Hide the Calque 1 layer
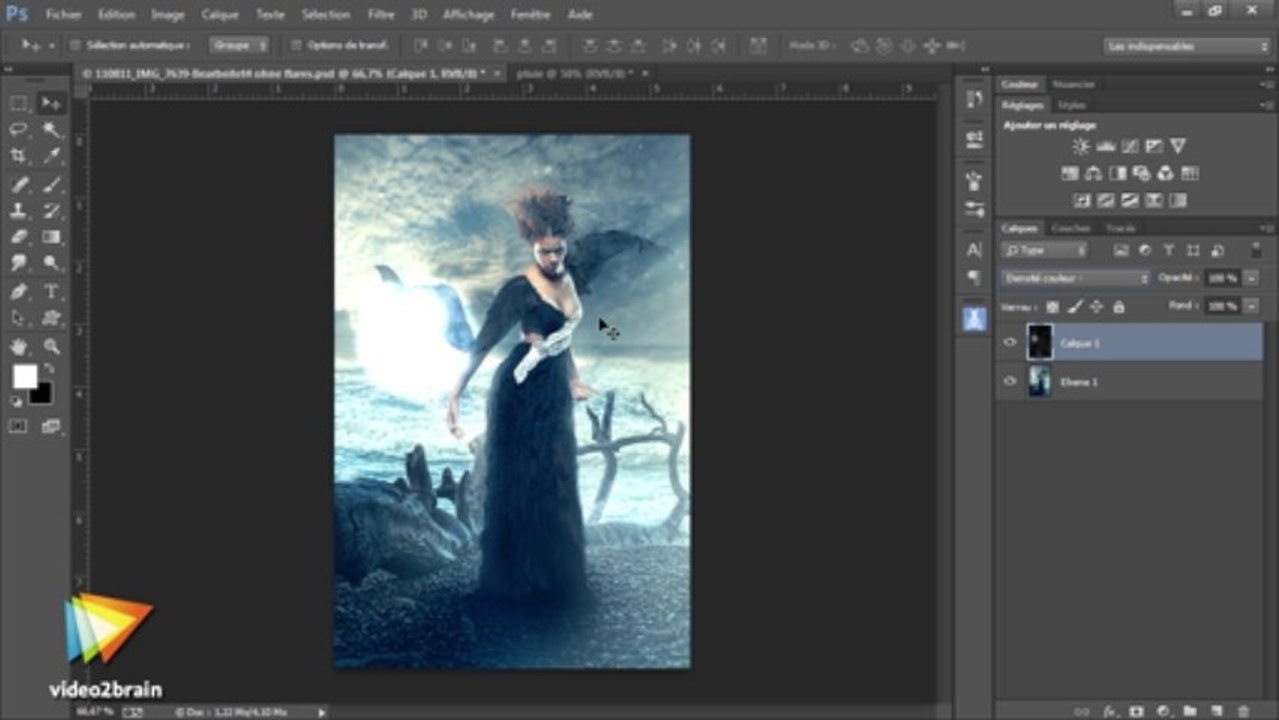 (1010, 342)
